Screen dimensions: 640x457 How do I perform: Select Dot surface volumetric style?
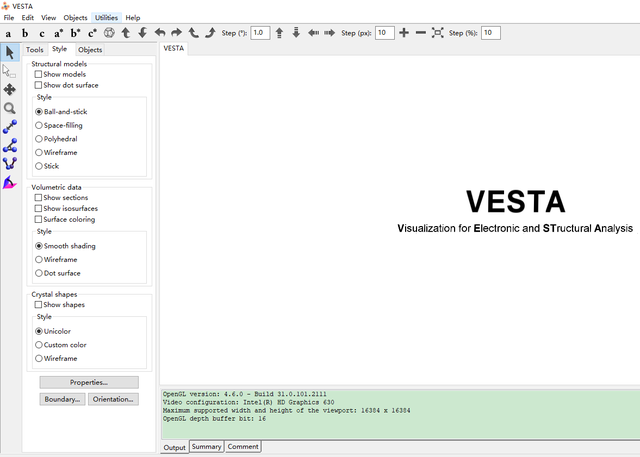39,273
